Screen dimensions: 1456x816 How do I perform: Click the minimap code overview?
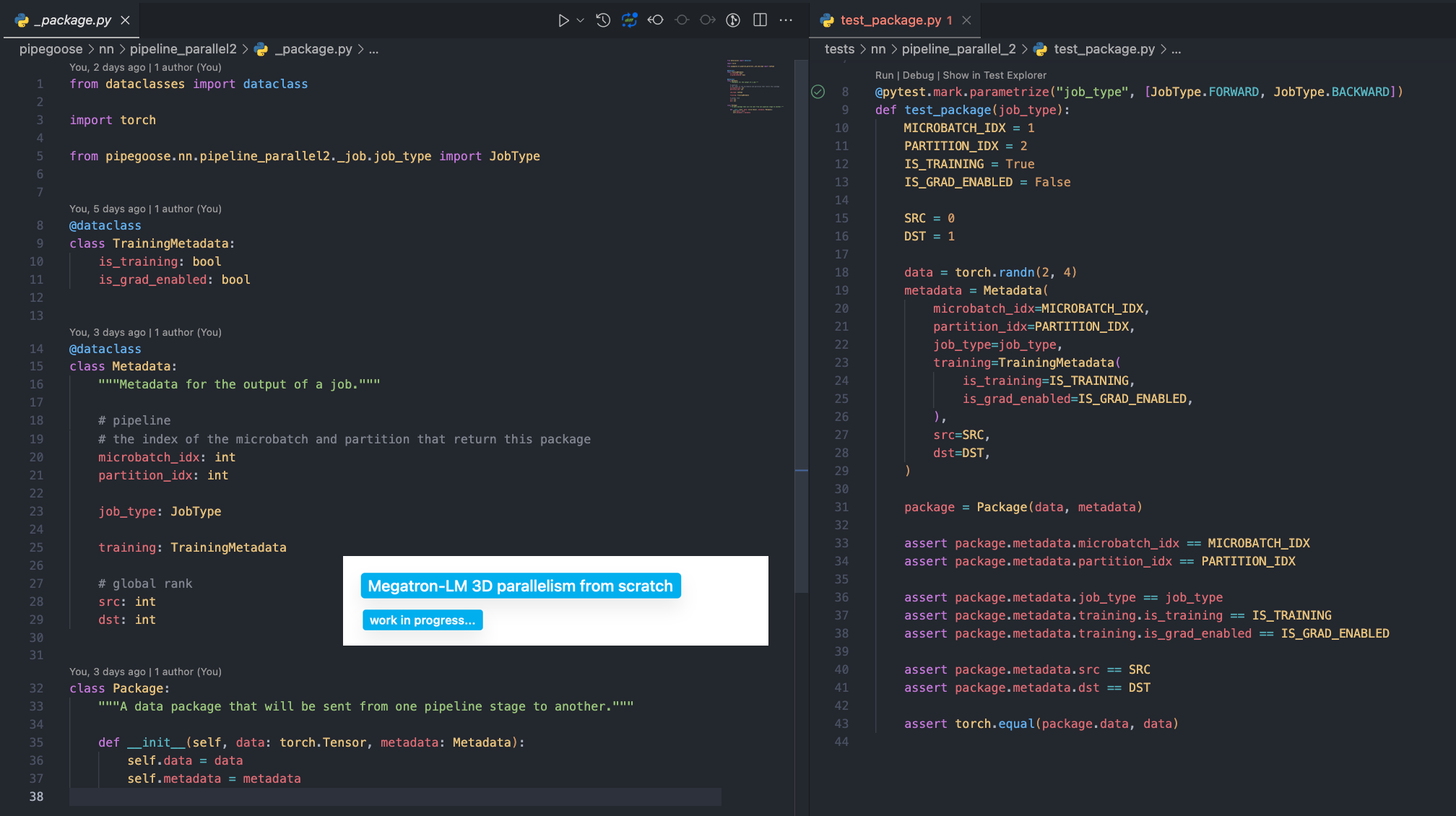pos(755,87)
